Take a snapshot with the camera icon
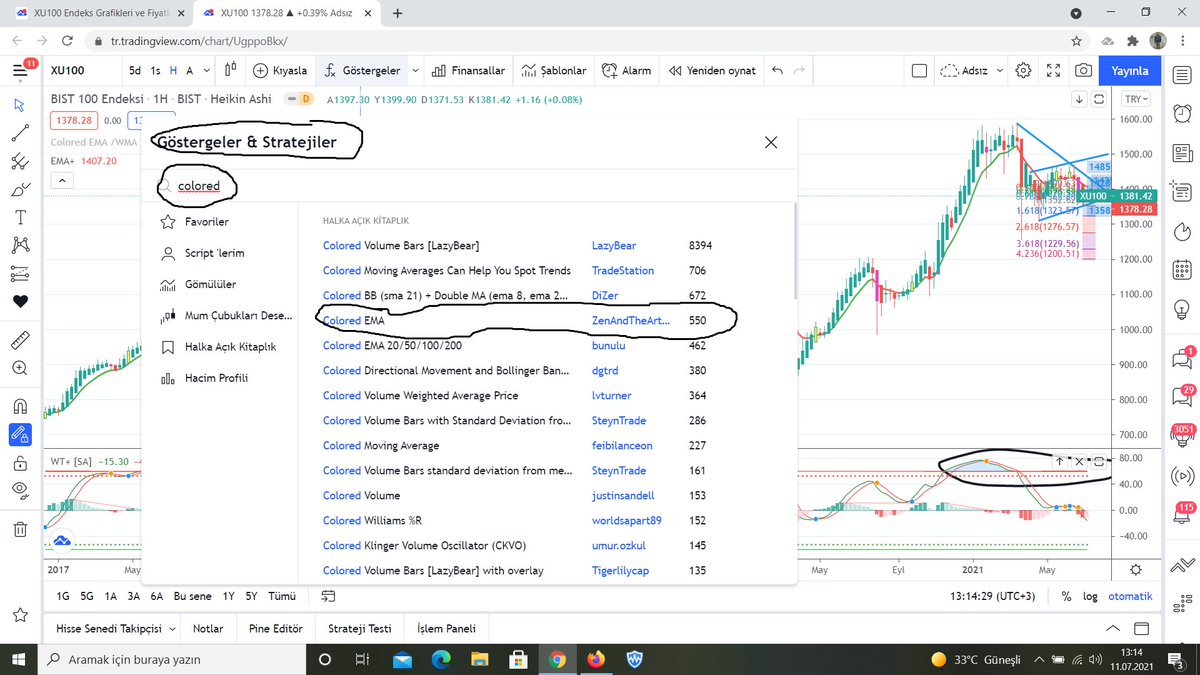1200x675 pixels. pos(1082,71)
